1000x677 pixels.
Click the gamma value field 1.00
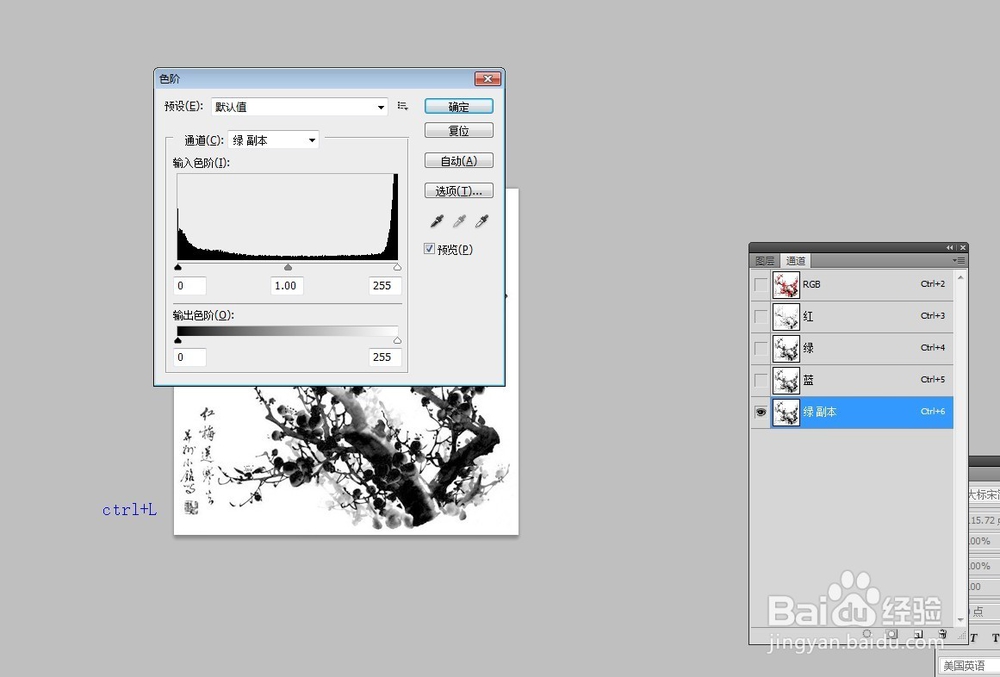[286, 286]
